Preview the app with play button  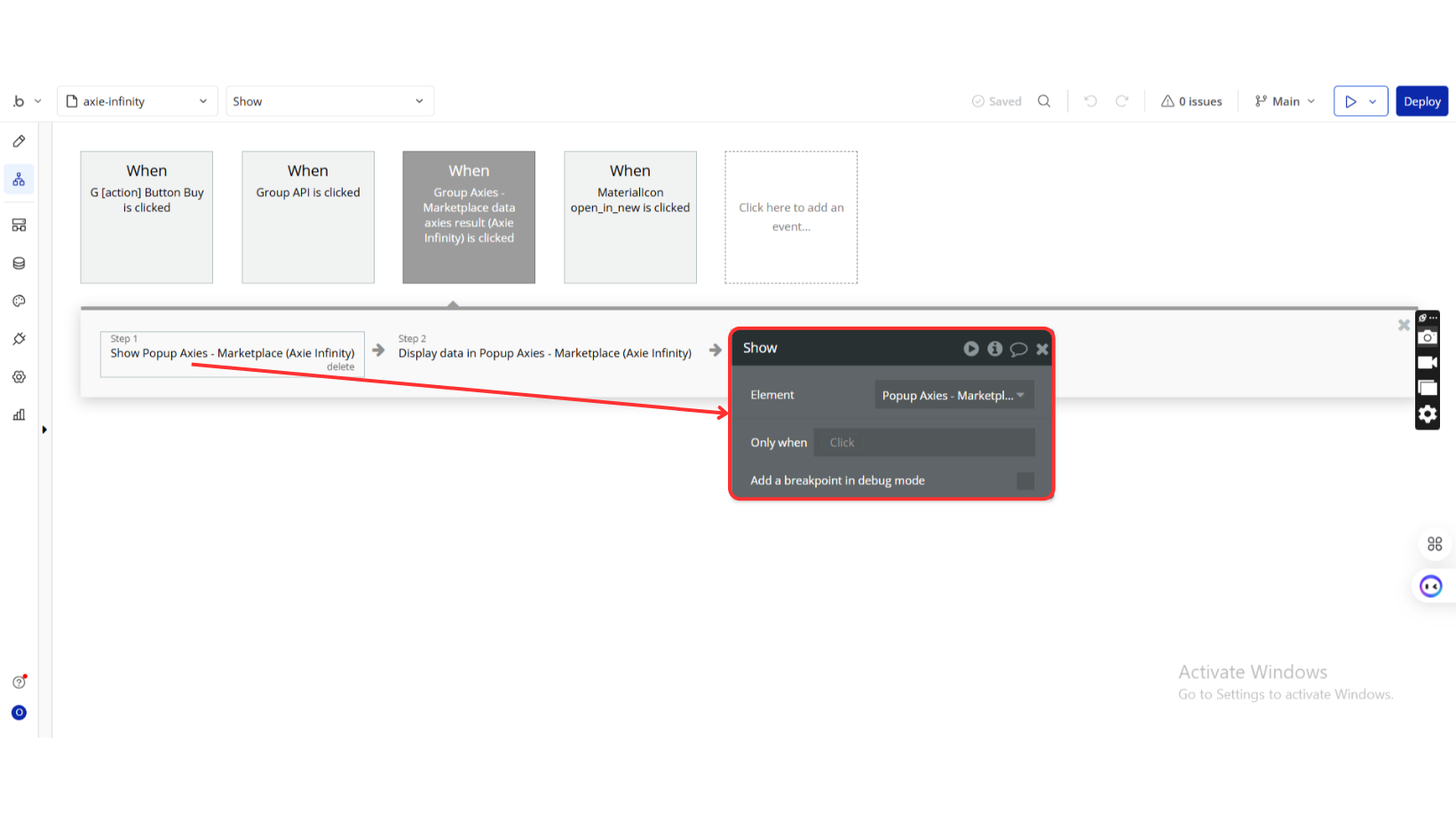click(1350, 101)
